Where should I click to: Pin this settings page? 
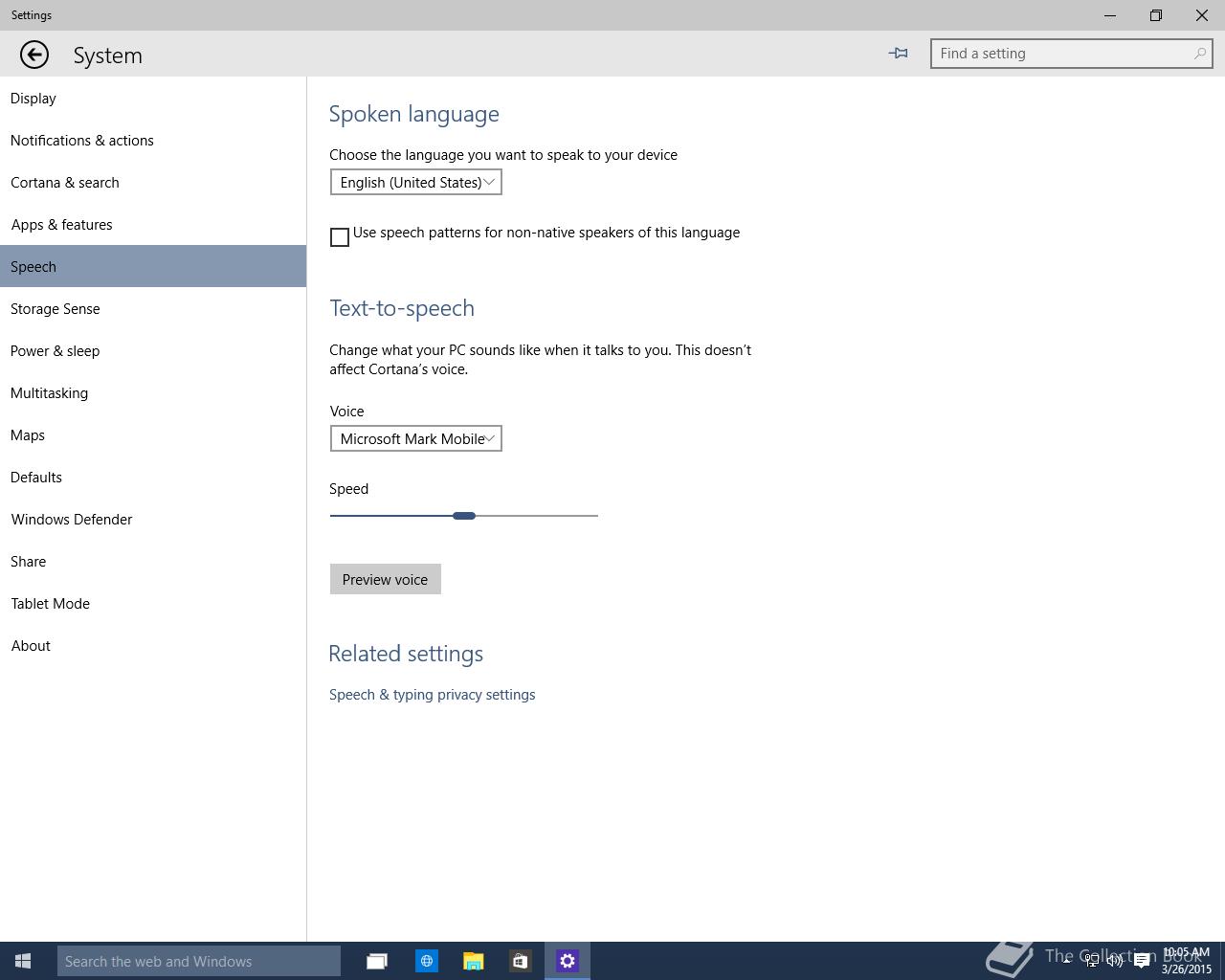pos(898,54)
